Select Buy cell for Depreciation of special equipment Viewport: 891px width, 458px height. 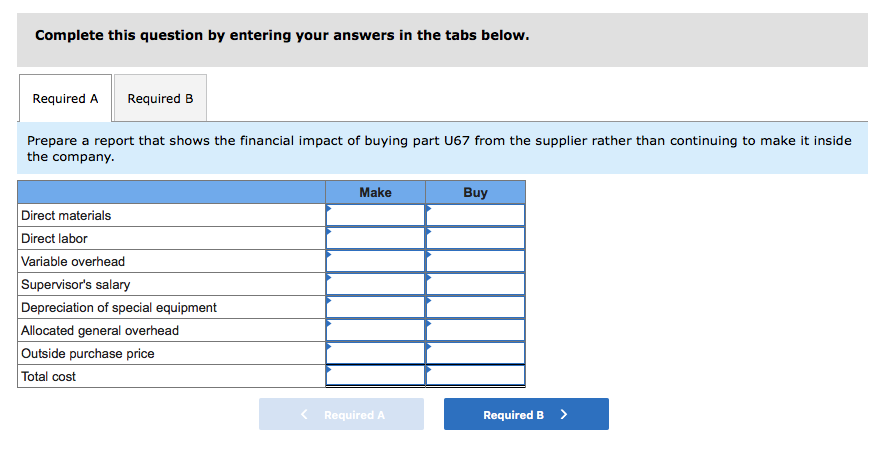point(475,308)
